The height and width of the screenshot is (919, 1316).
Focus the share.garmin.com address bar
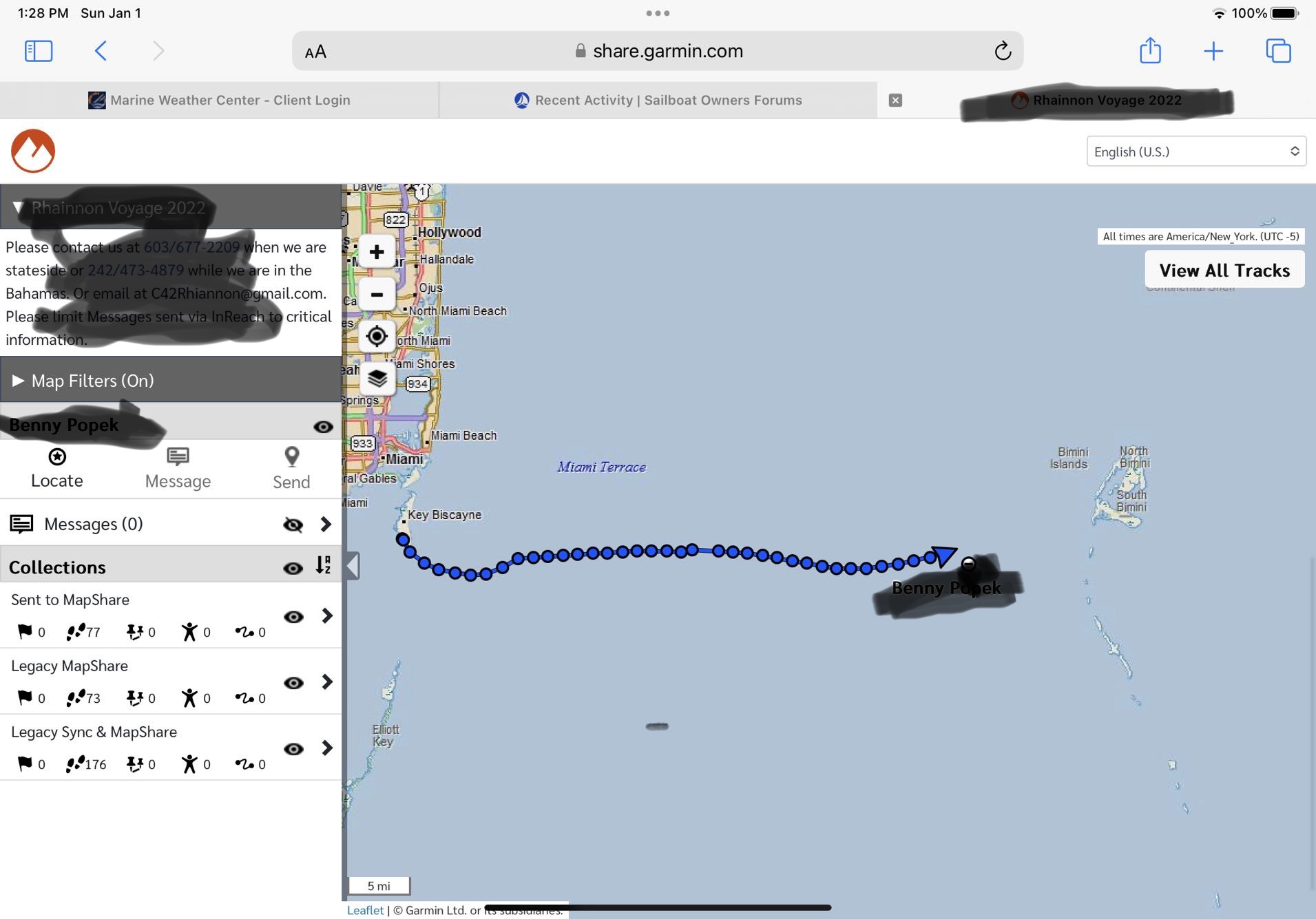click(x=658, y=51)
